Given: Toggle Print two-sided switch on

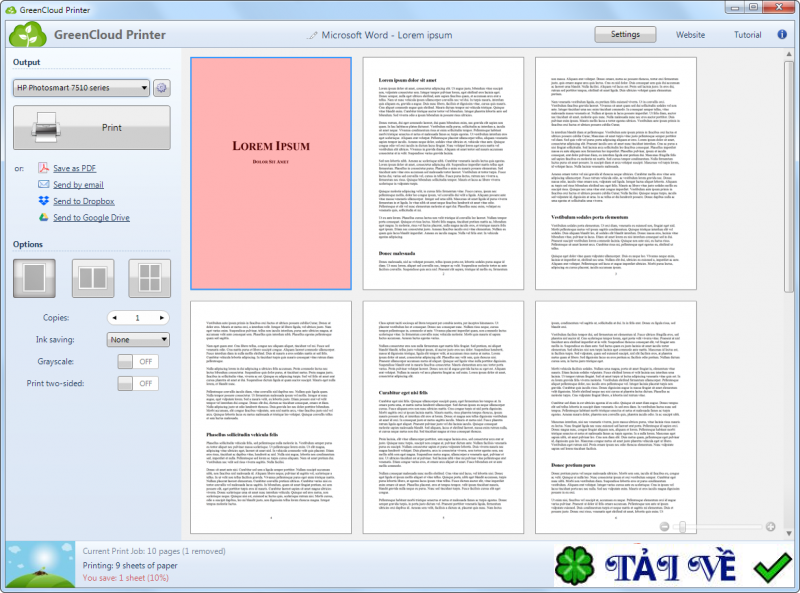Looking at the screenshot, I should point(138,384).
